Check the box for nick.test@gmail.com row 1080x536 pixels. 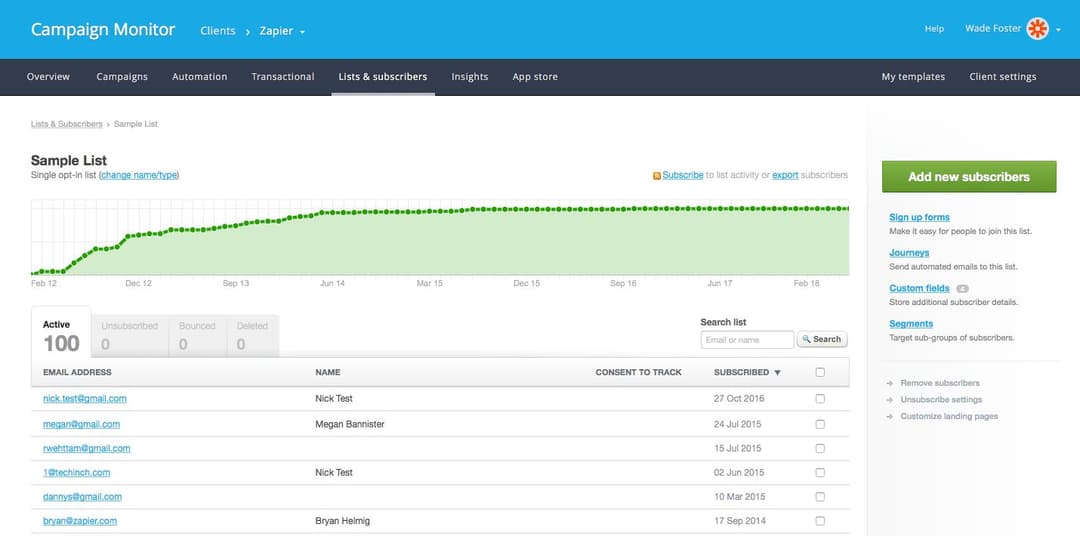[x=820, y=399]
